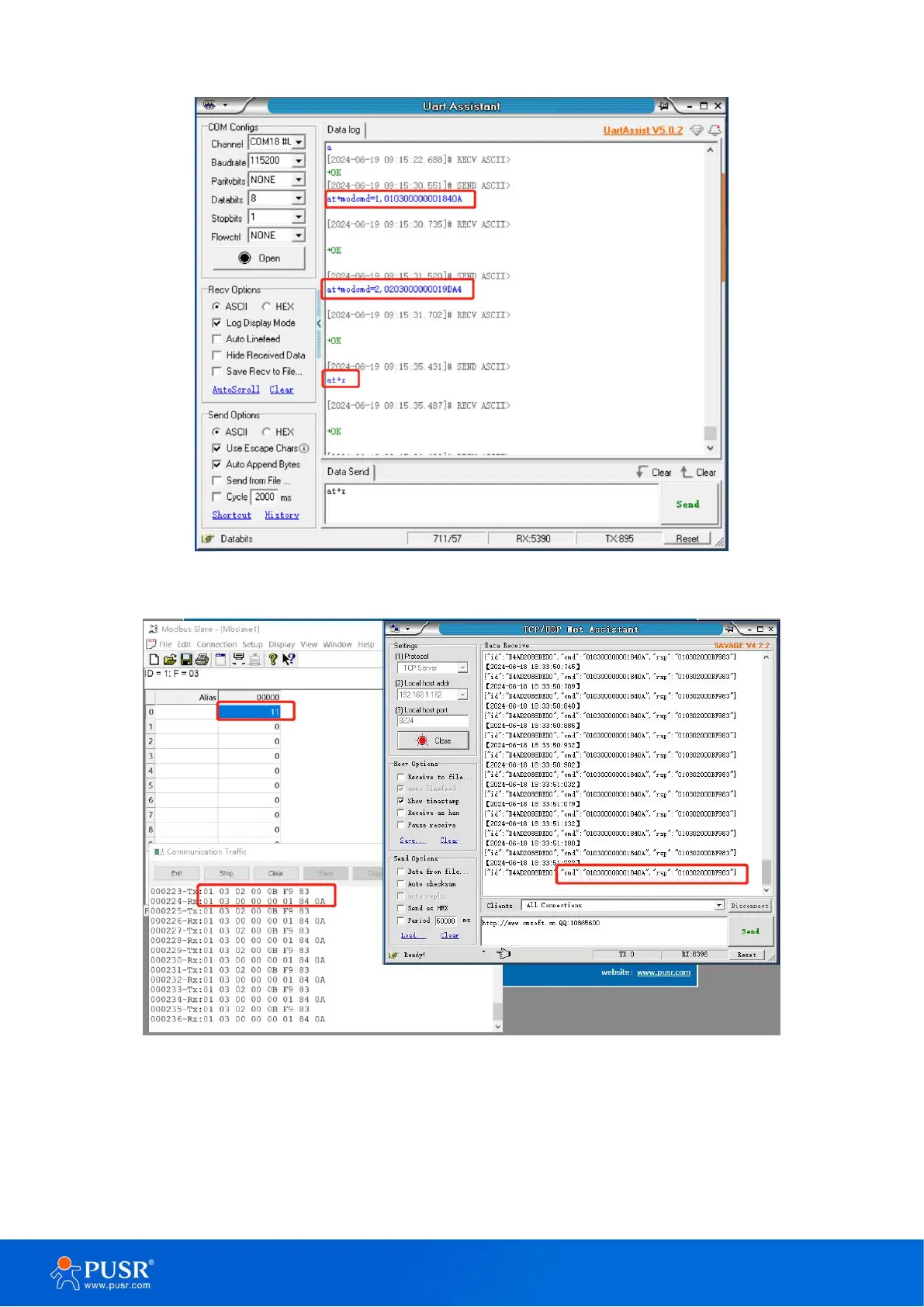Click Uart Assistant app menu icon in title bar
The height and width of the screenshot is (1307, 924).
pyautogui.click(x=209, y=105)
